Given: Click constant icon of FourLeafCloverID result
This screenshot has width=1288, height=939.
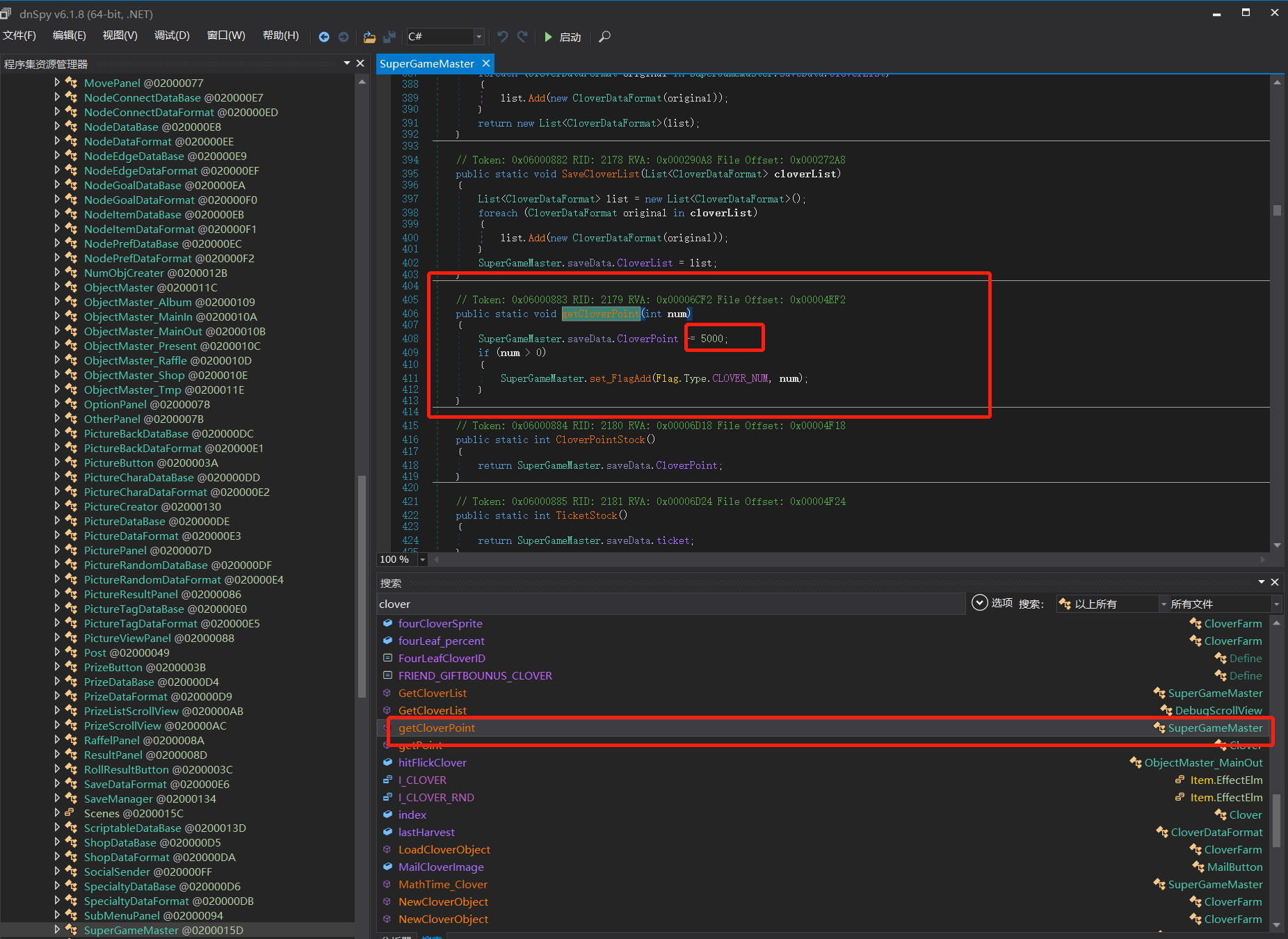Looking at the screenshot, I should pos(387,658).
